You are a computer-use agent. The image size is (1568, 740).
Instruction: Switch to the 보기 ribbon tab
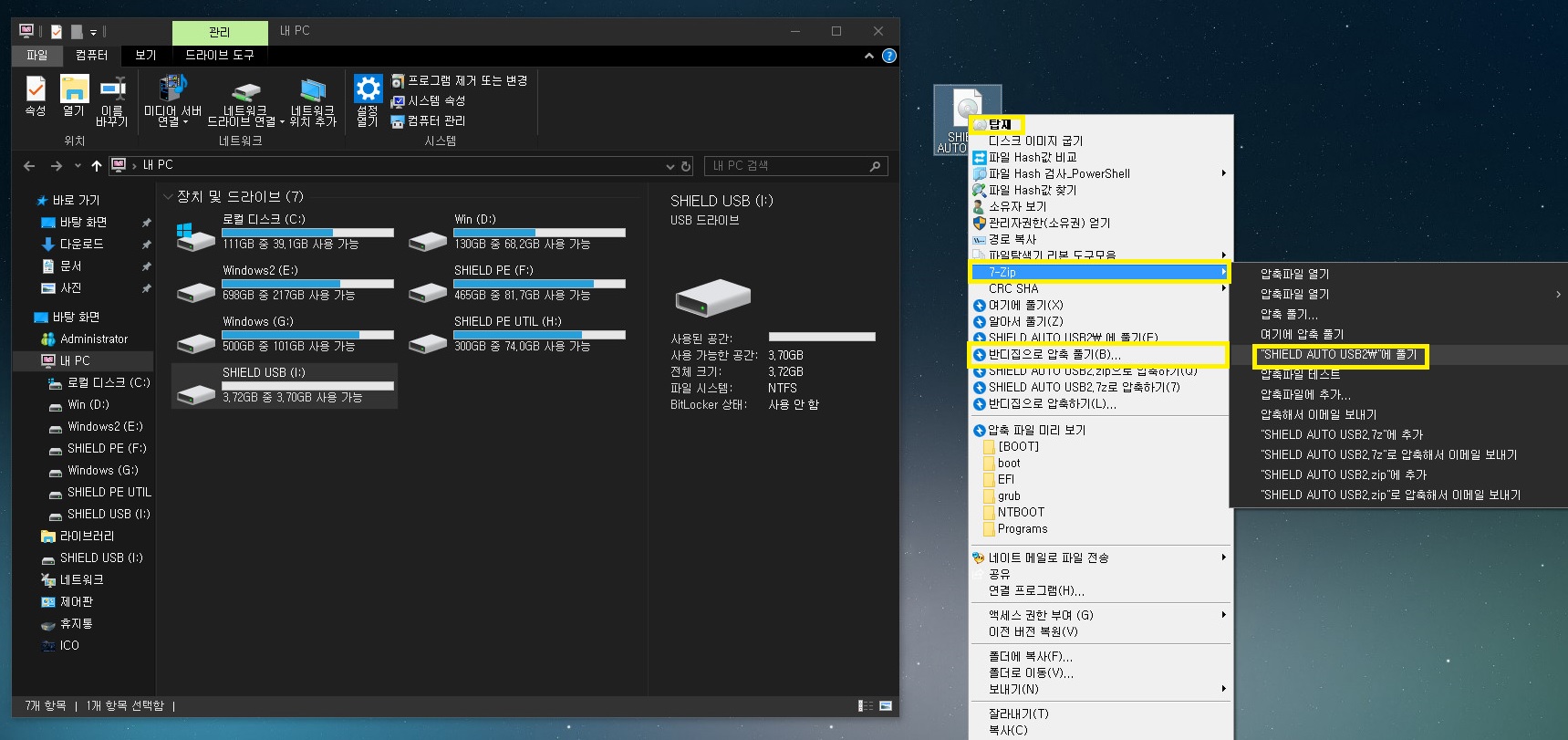(146, 56)
